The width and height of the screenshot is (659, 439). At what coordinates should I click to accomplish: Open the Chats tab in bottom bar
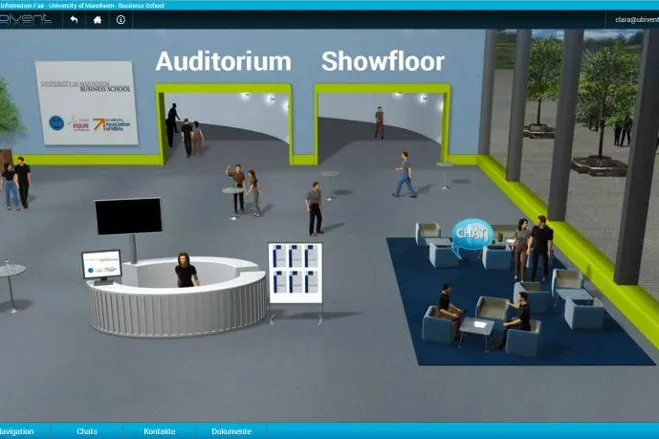click(87, 431)
